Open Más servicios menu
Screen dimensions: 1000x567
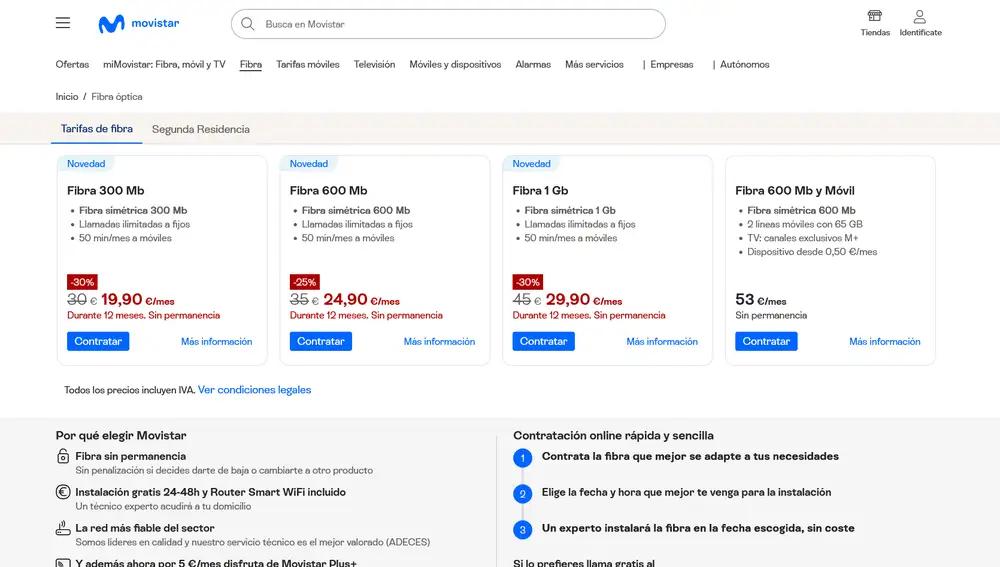[x=594, y=64]
